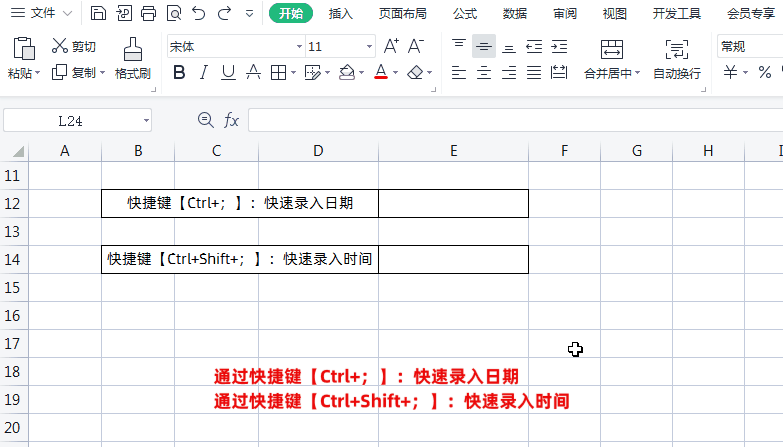Select the Format Painter (格式刷) tool
The image size is (783, 447).
click(x=133, y=58)
